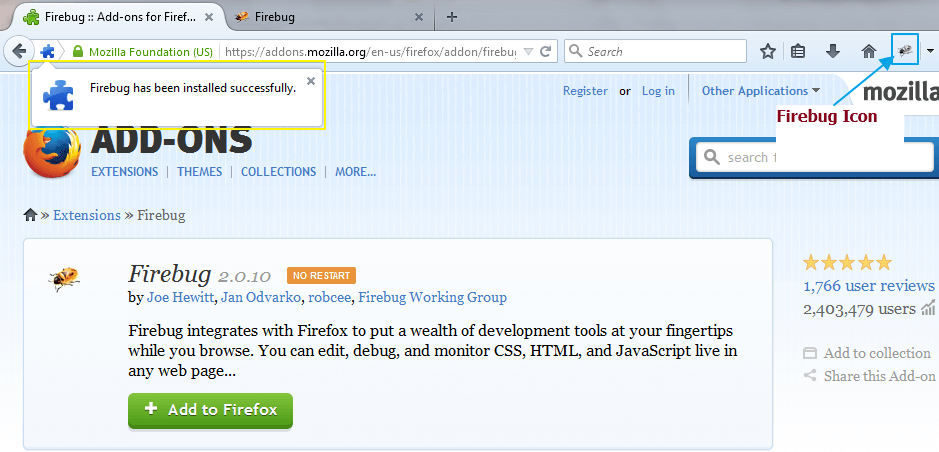The height and width of the screenshot is (452, 939).
Task: Open the Other Applications dropdown
Action: click(761, 91)
